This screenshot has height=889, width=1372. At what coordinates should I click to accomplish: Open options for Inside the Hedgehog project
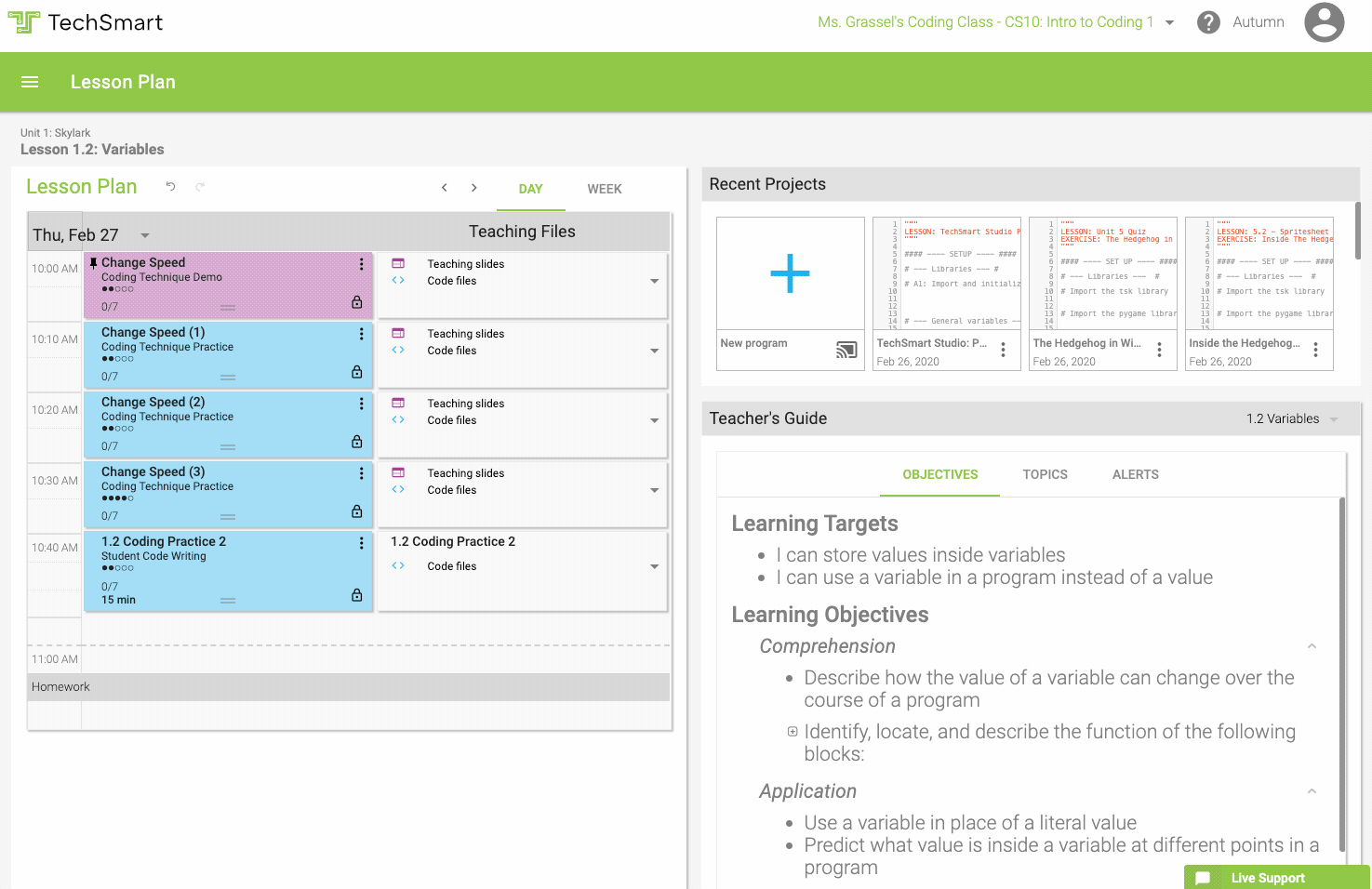(1315, 350)
